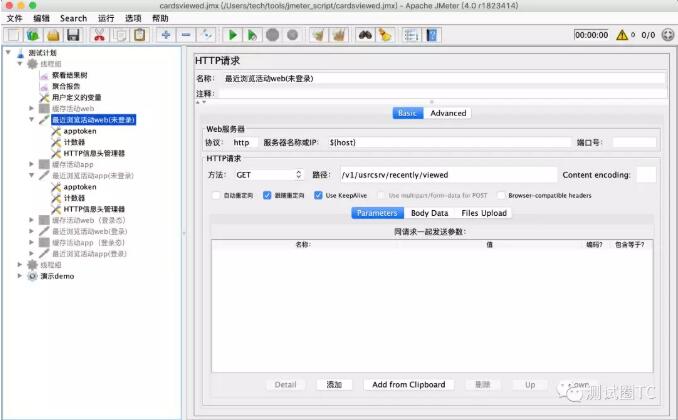
Task: Collapse the 最近浏览活动app(未登录) node
Action: click(31, 175)
